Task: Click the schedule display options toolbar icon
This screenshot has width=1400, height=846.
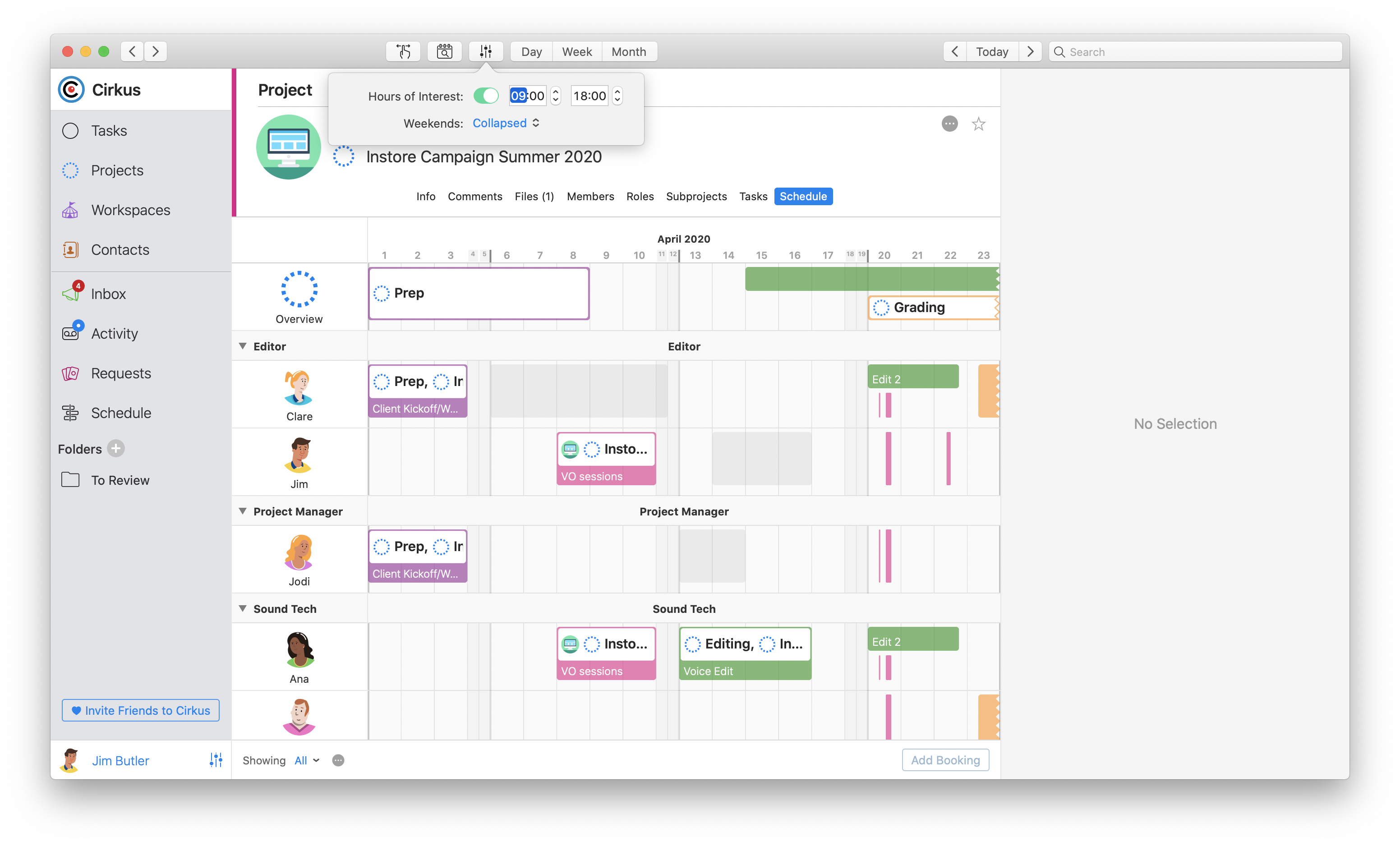Action: [x=486, y=52]
